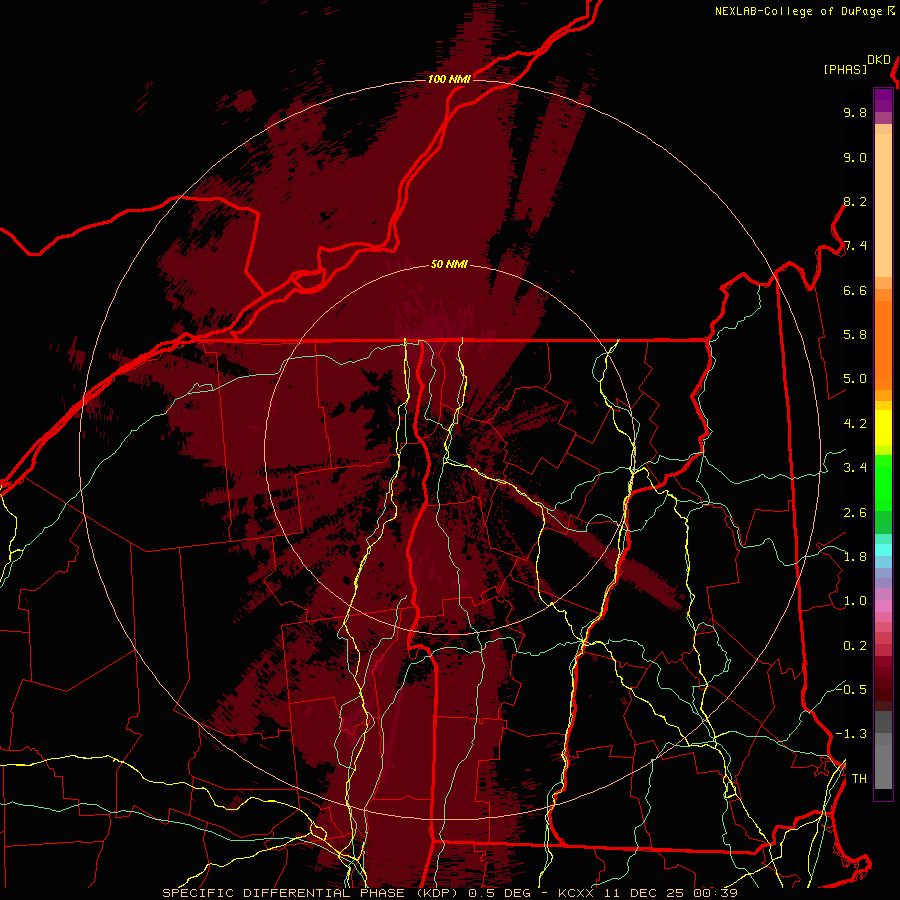Click the 7.4 legend value
The width and height of the screenshot is (900, 900).
coord(855,246)
